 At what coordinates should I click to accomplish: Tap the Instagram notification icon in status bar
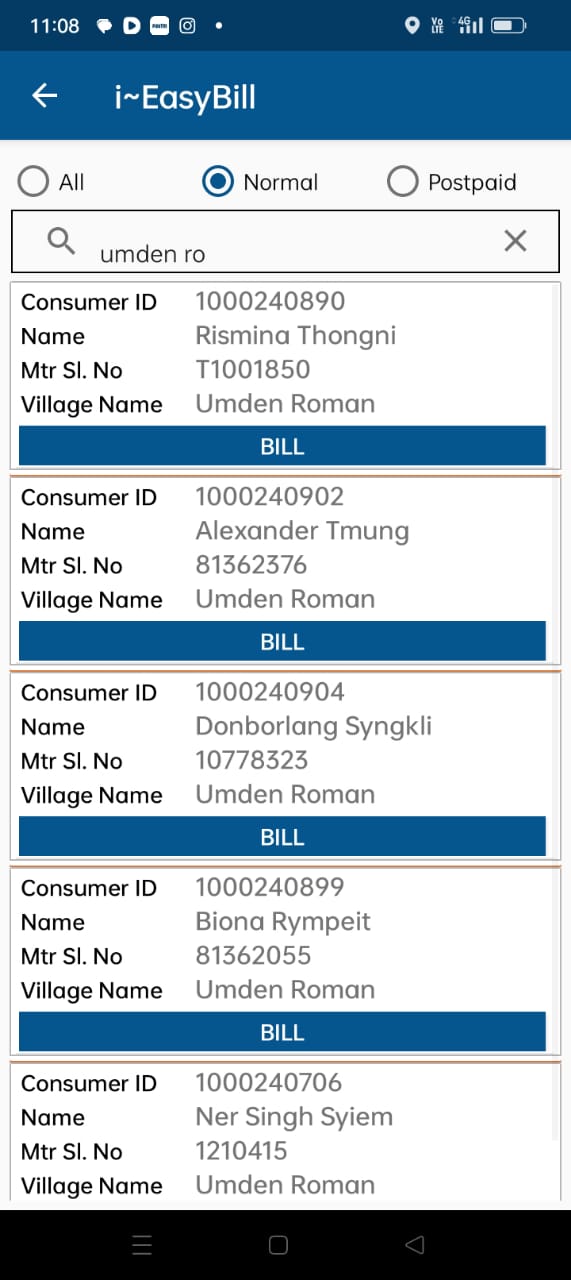tap(187, 26)
